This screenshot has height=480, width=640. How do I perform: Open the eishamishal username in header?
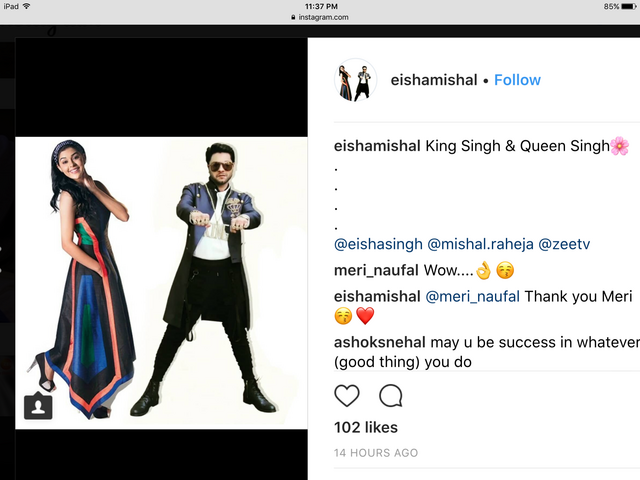pos(433,80)
